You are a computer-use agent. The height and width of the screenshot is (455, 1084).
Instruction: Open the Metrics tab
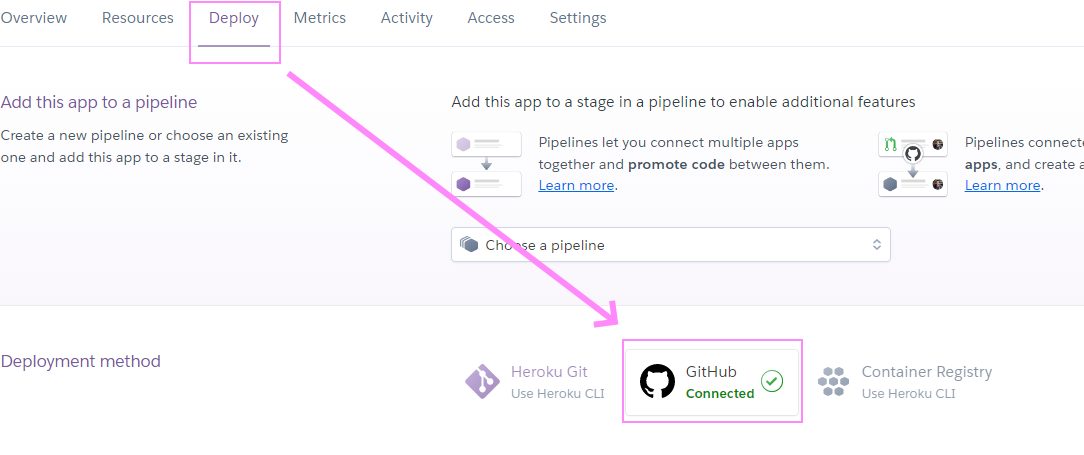(320, 18)
